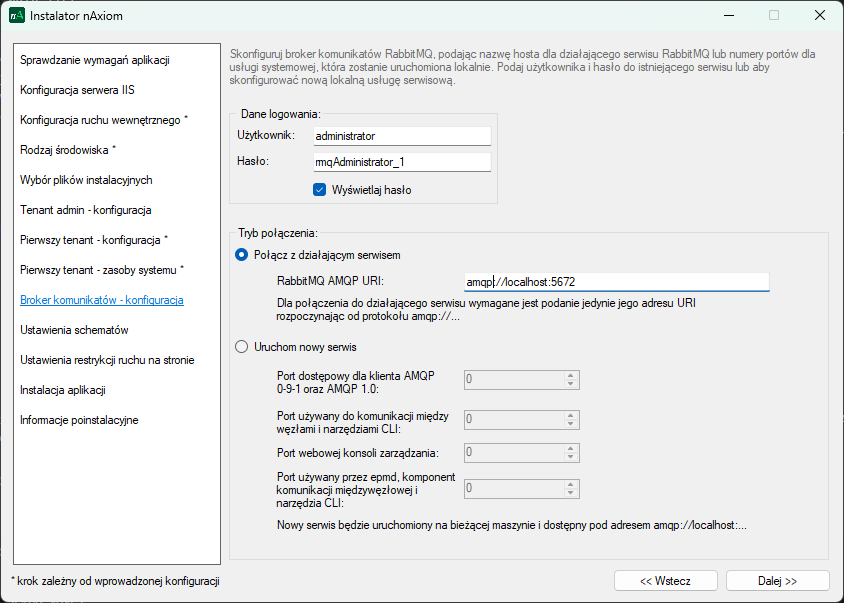The image size is (844, 603).
Task: Select Konfiguracja serwera IIS step
Action: 77,90
